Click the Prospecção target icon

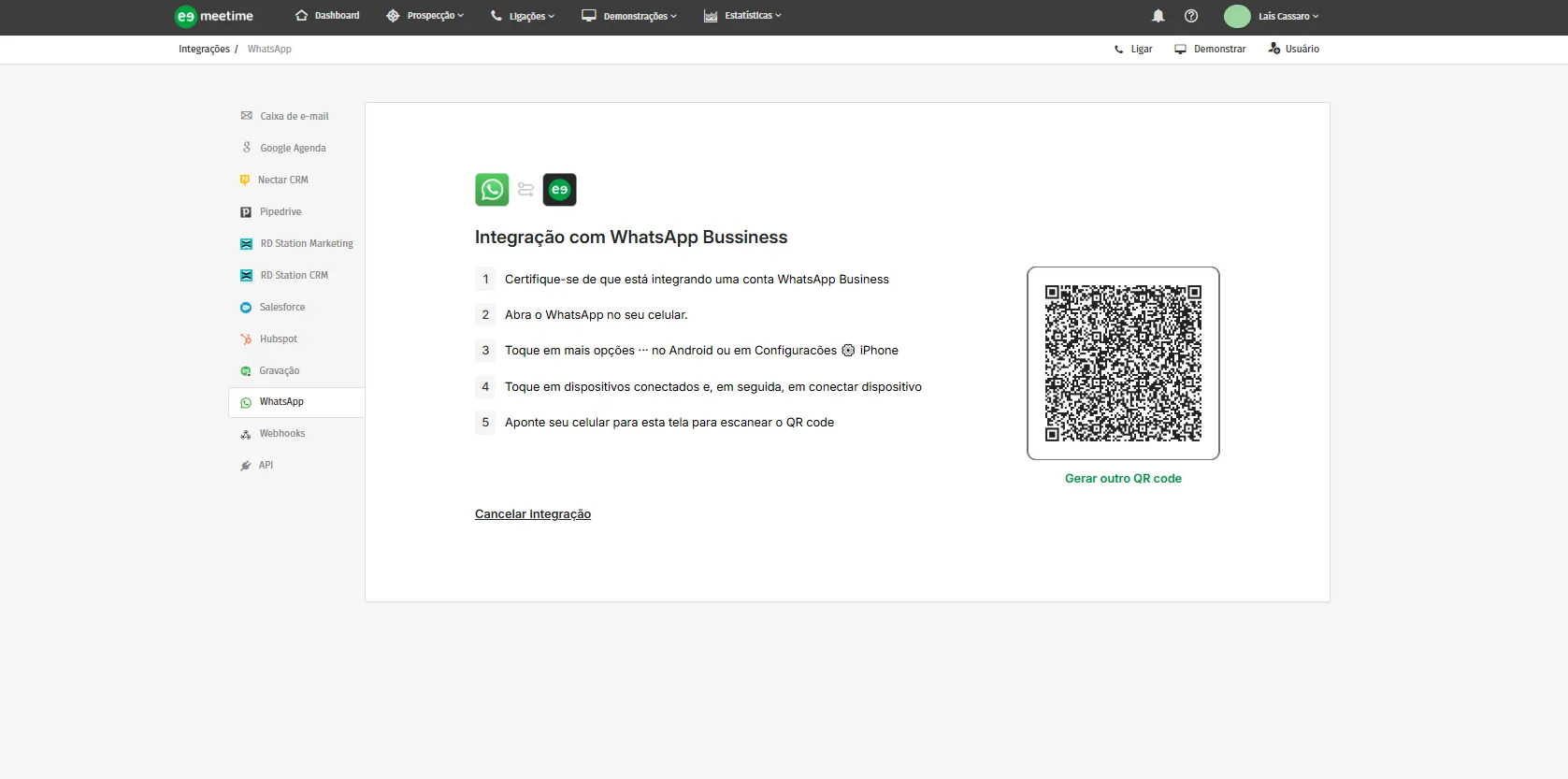(x=393, y=16)
